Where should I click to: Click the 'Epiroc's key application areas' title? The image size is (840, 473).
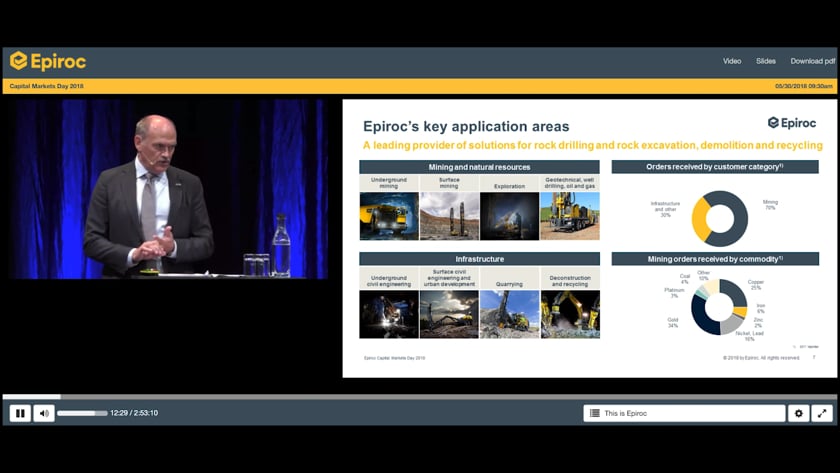pos(466,126)
